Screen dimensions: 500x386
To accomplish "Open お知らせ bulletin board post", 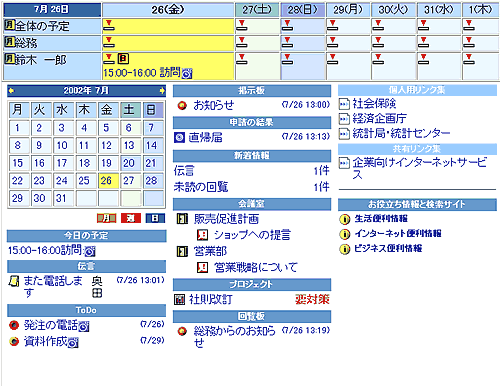I will (x=214, y=105).
